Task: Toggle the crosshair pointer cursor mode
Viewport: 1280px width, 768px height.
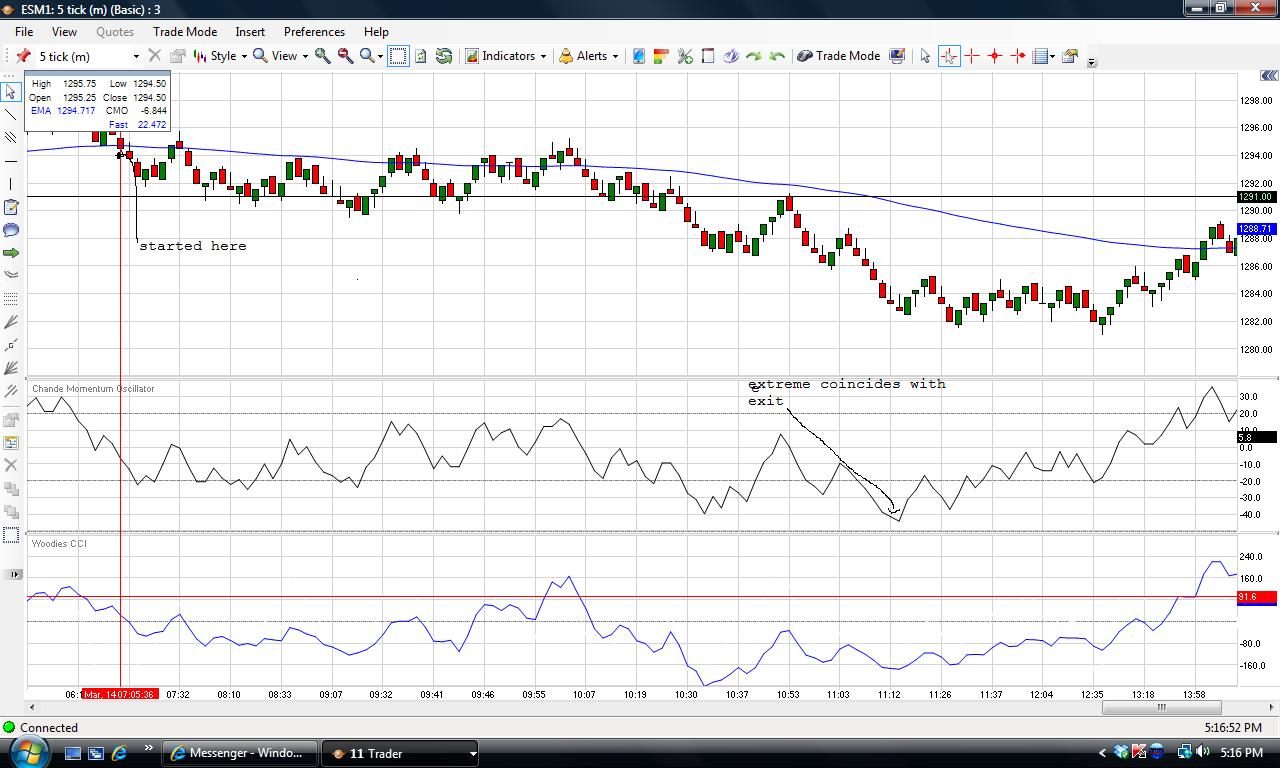Action: pos(948,56)
